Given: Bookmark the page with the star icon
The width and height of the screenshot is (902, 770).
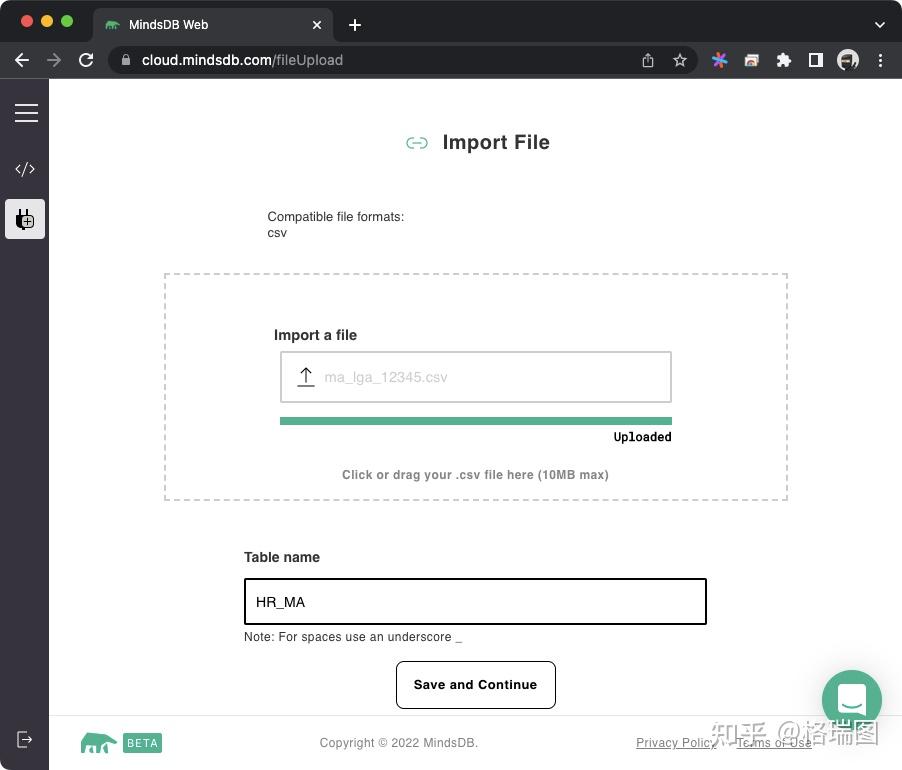Looking at the screenshot, I should tap(680, 60).
